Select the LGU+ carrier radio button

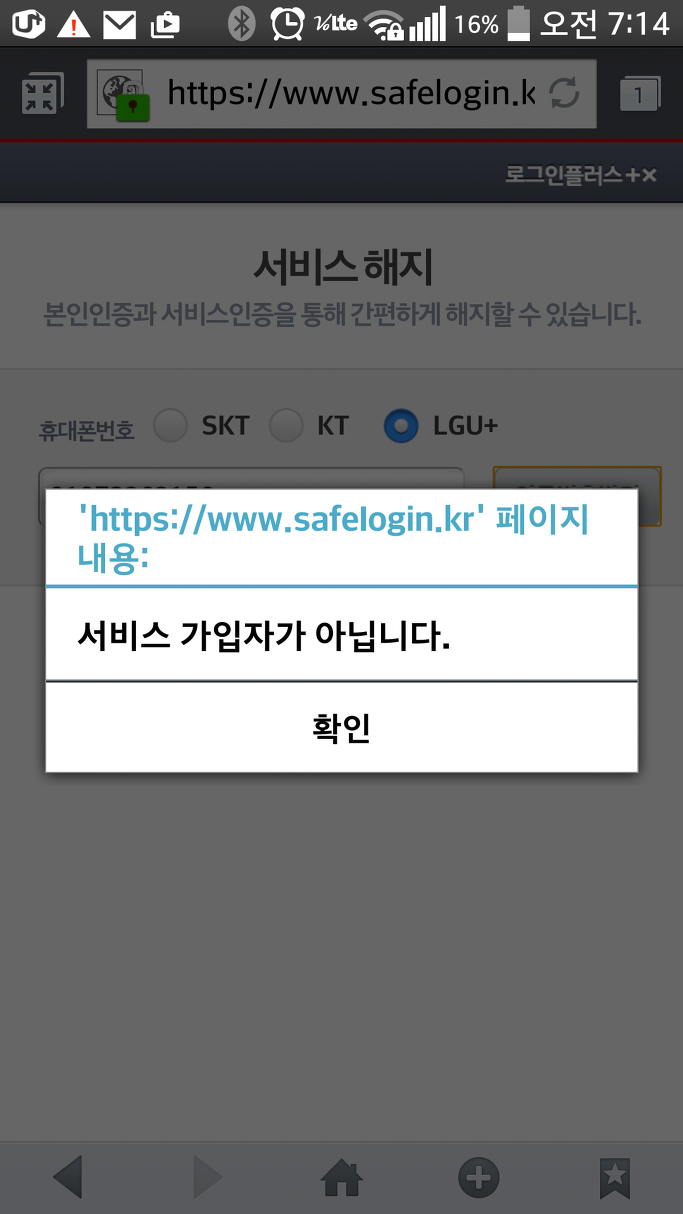[x=402, y=426]
